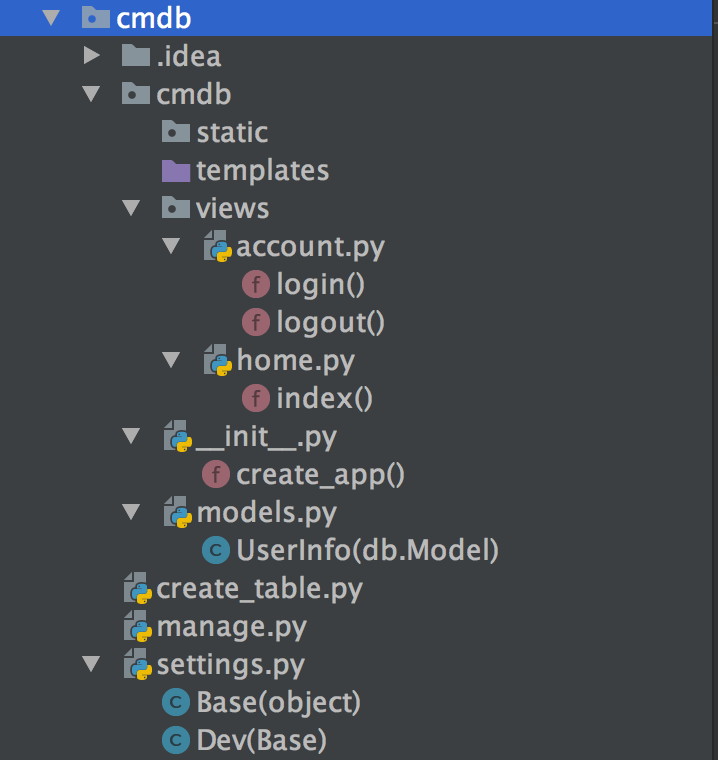Screen dimensions: 718x760
Task: Expand the .idea folder
Action: click(x=92, y=56)
